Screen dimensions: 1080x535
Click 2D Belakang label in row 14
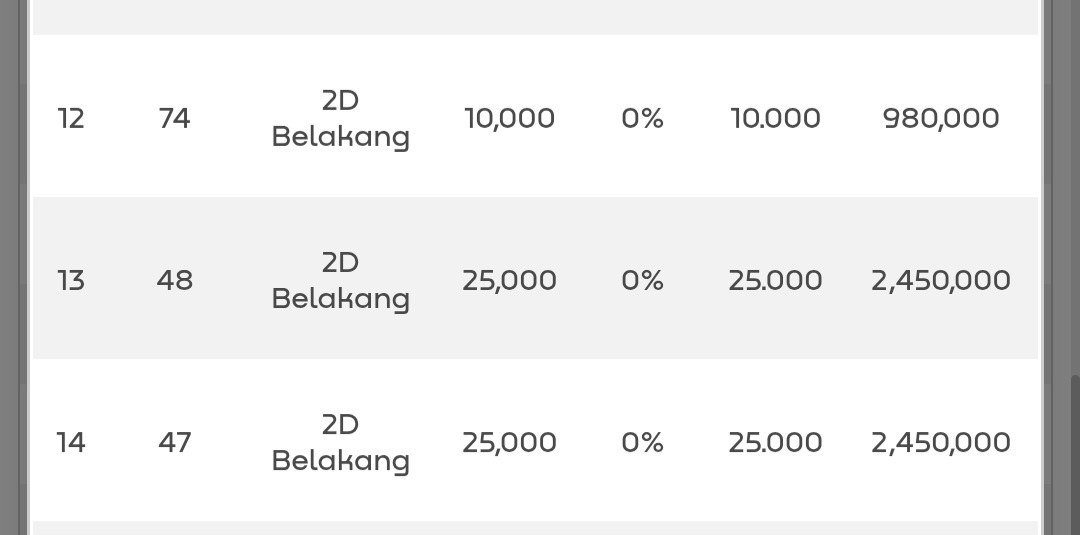pos(340,442)
